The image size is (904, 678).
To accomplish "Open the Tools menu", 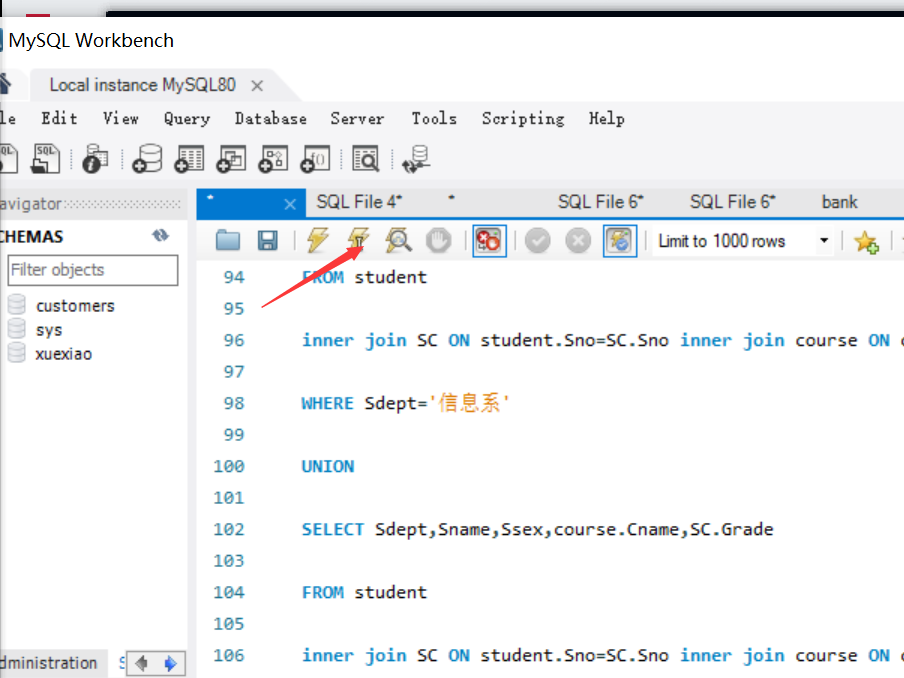I will (x=434, y=118).
